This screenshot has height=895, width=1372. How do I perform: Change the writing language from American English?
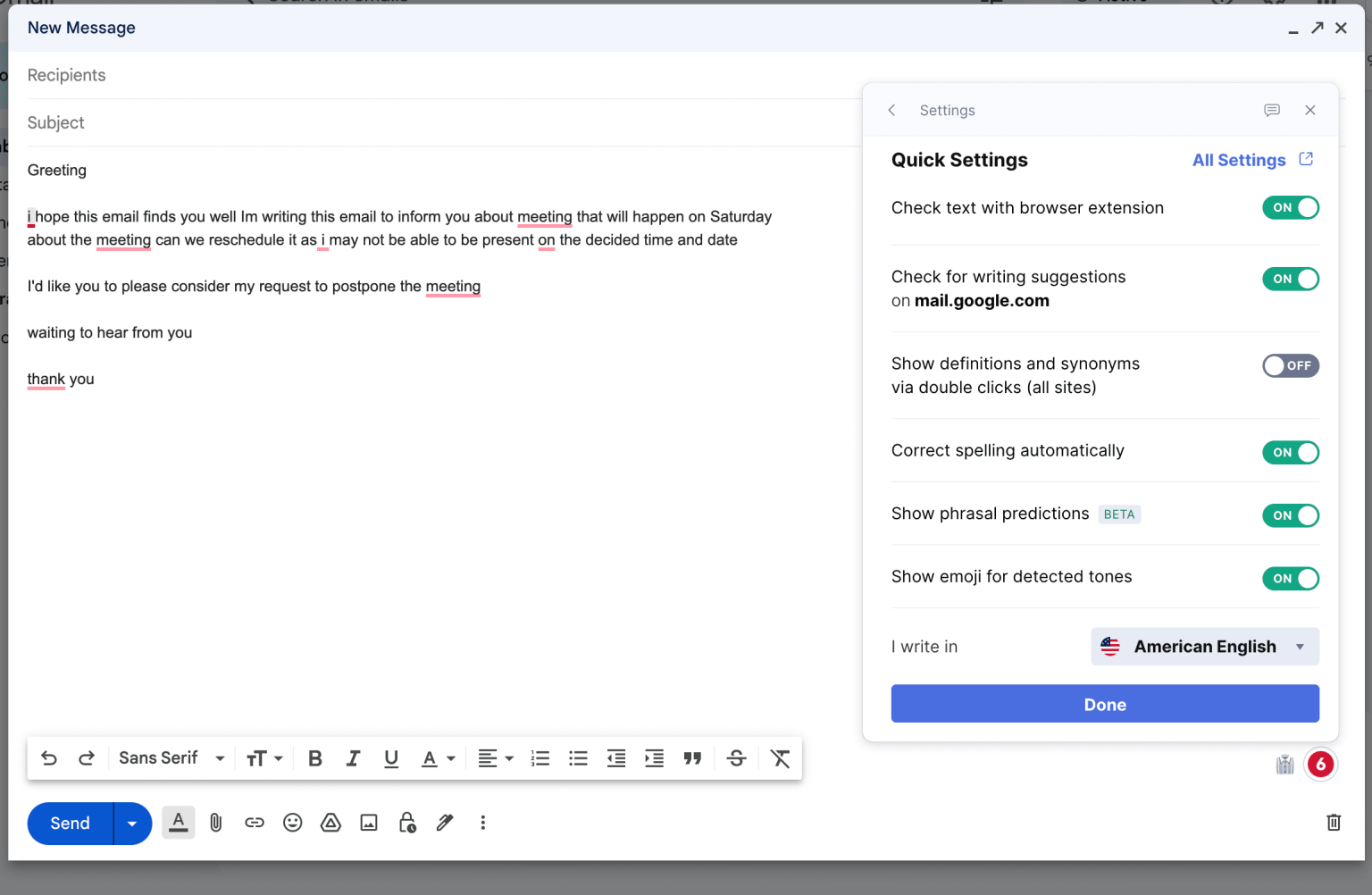(1204, 646)
